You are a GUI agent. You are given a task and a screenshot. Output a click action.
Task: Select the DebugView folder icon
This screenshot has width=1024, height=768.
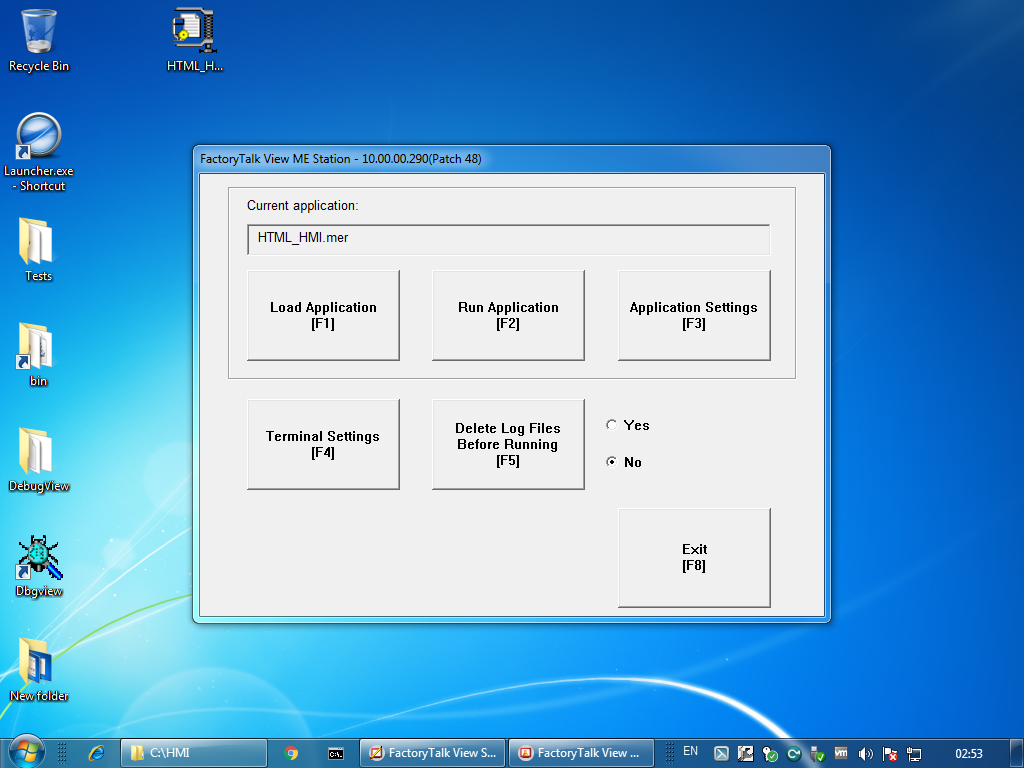click(39, 460)
